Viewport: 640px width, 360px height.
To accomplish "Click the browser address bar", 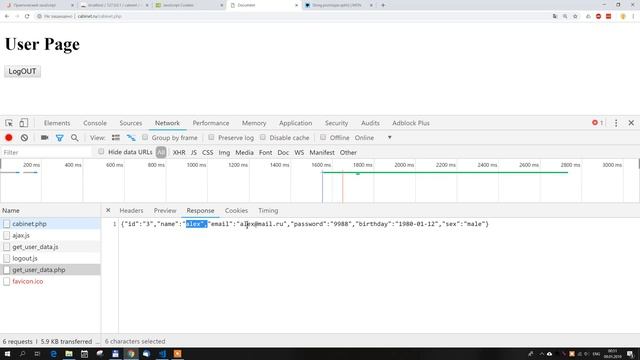I will [292, 16].
